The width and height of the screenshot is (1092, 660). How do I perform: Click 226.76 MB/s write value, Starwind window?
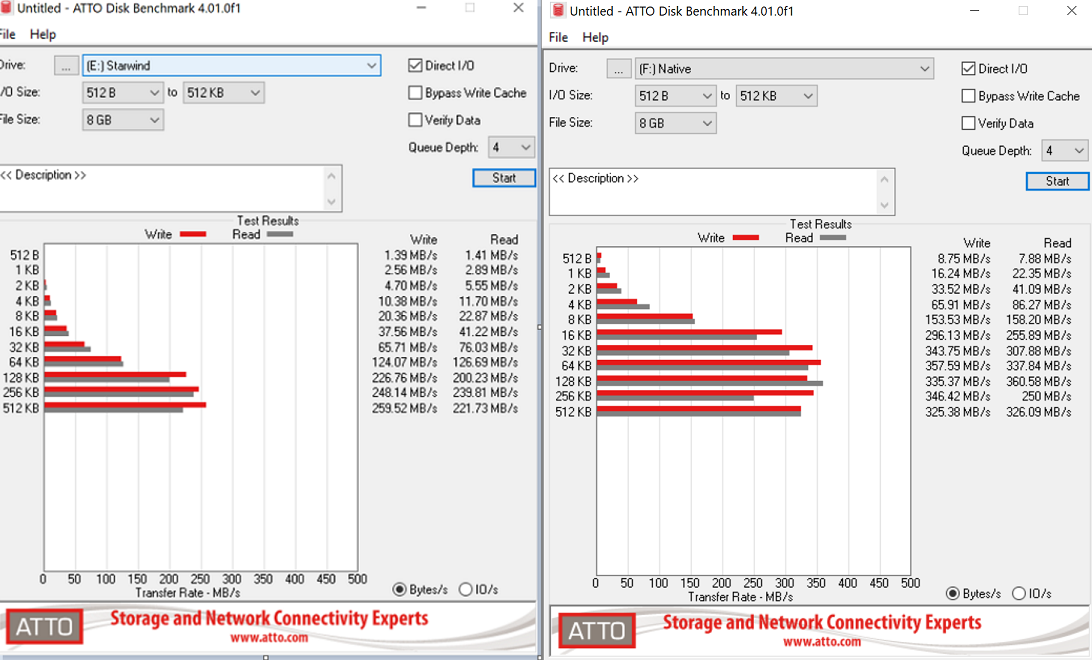405,378
